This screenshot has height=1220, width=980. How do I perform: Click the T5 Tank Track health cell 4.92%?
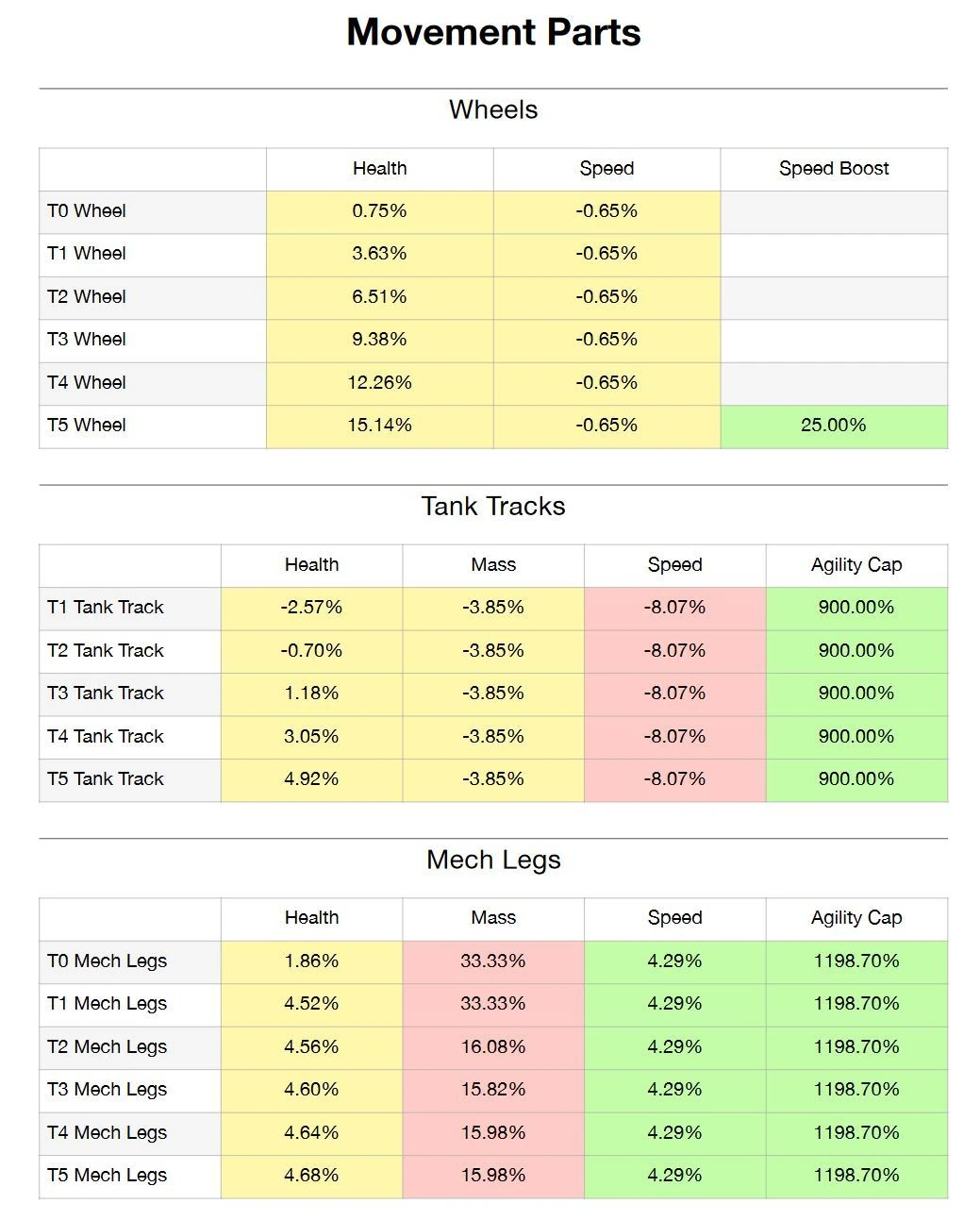coord(311,779)
